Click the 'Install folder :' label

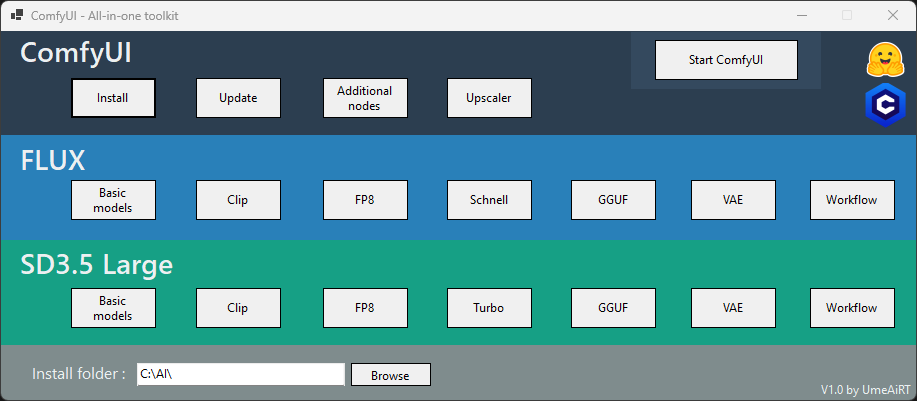point(79,374)
